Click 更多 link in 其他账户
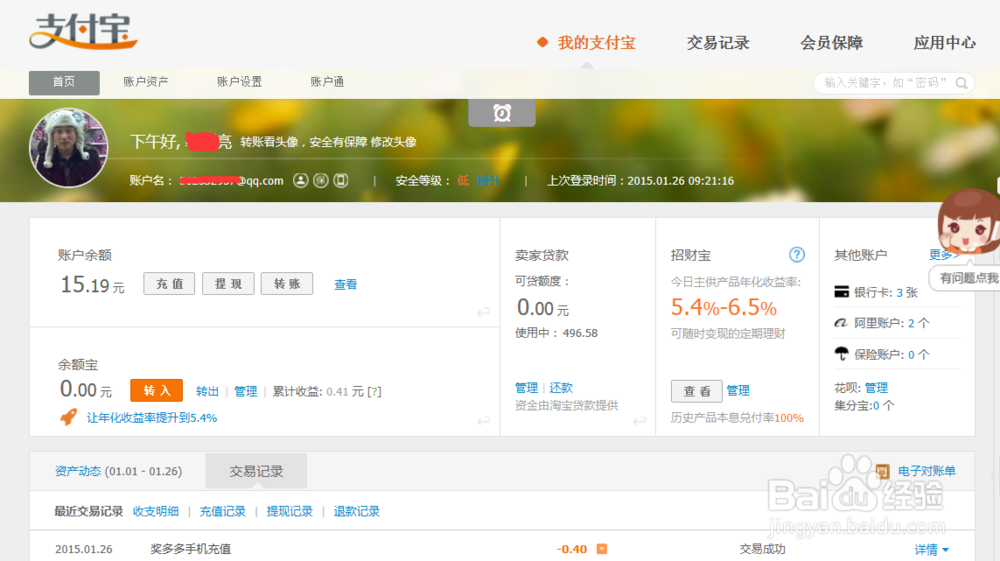The image size is (1000, 561). tap(945, 255)
